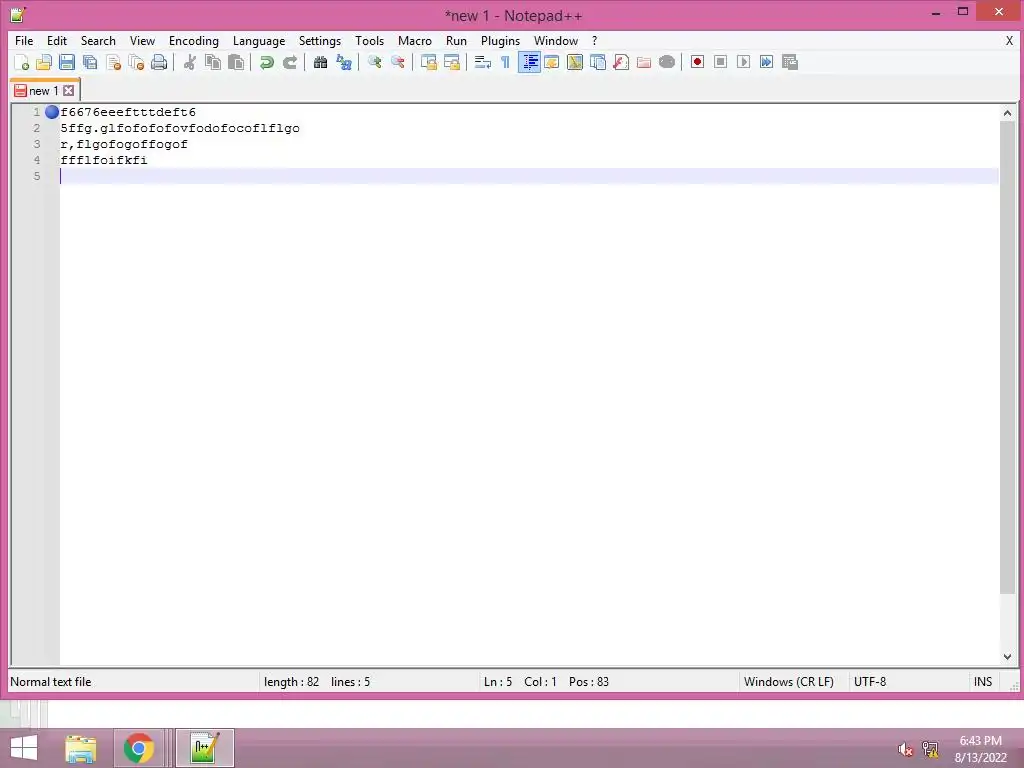The image size is (1024, 768).
Task: Open Google Chrome from the taskbar
Action: pyautogui.click(x=138, y=748)
